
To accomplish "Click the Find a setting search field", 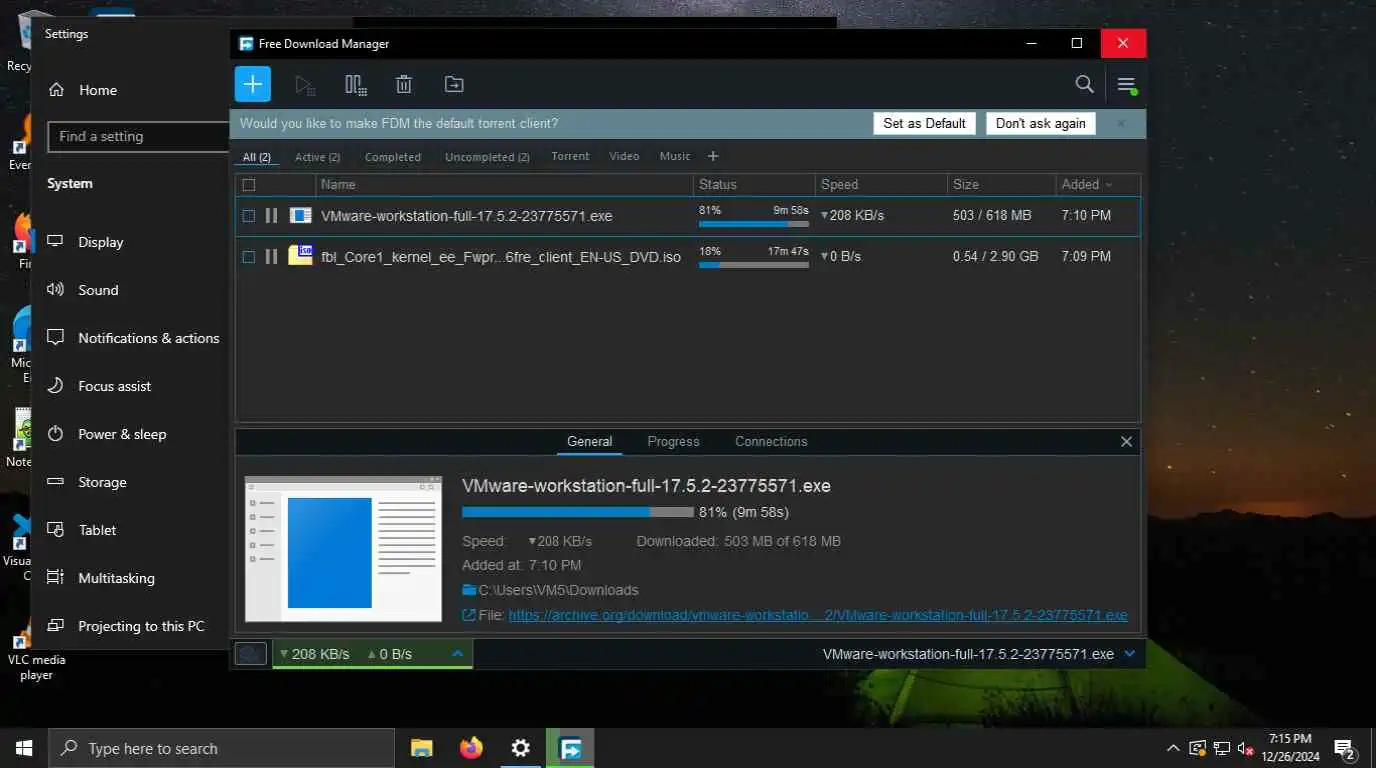I will [138, 136].
